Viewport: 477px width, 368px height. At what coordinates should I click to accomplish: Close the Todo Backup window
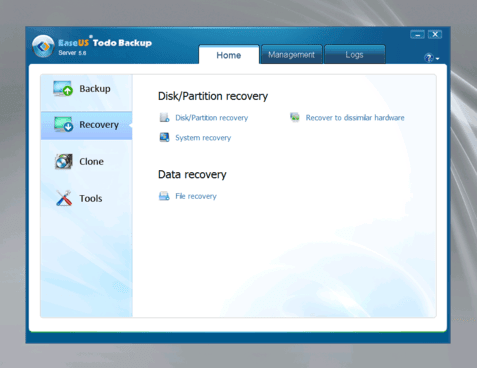point(435,34)
